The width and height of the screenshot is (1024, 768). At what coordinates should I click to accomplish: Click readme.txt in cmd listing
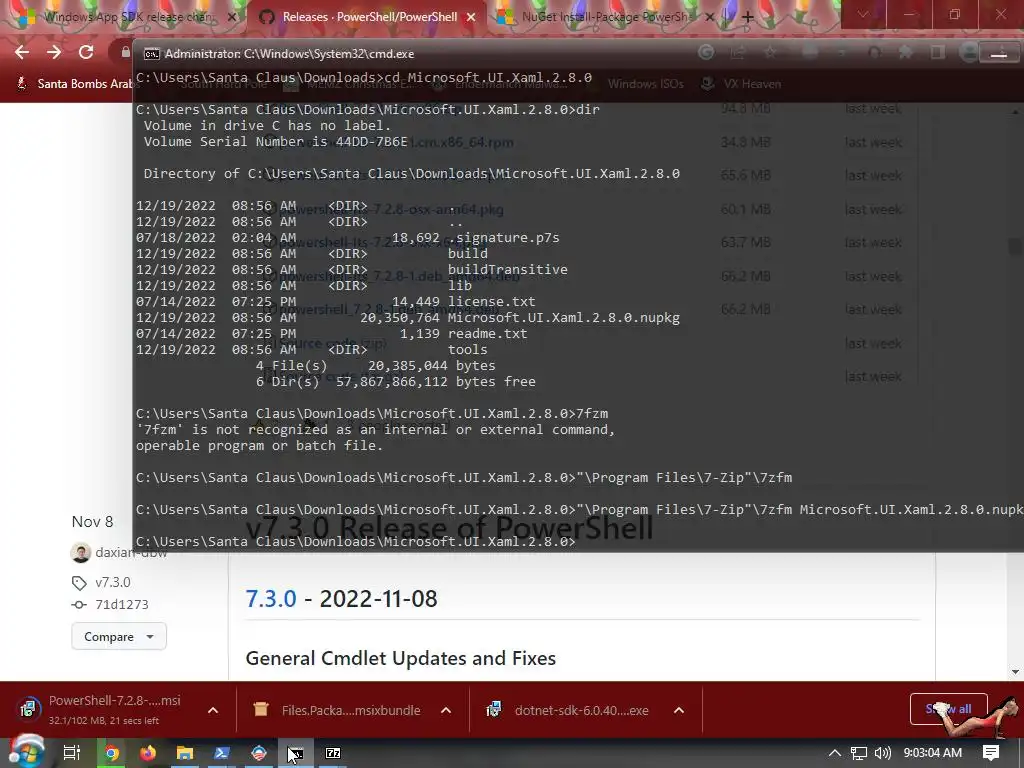pos(488,334)
